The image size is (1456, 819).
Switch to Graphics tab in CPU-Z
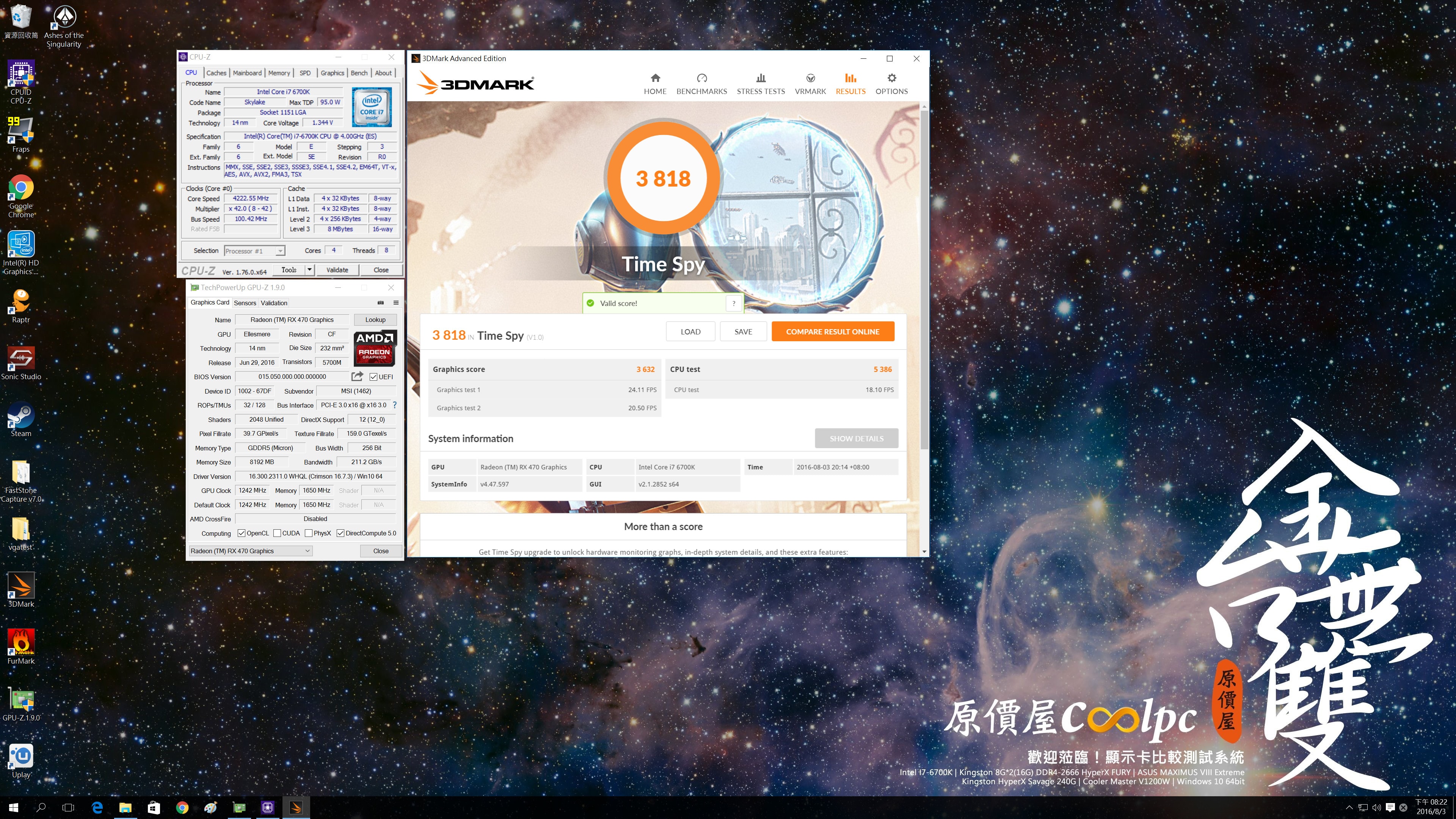[x=333, y=73]
